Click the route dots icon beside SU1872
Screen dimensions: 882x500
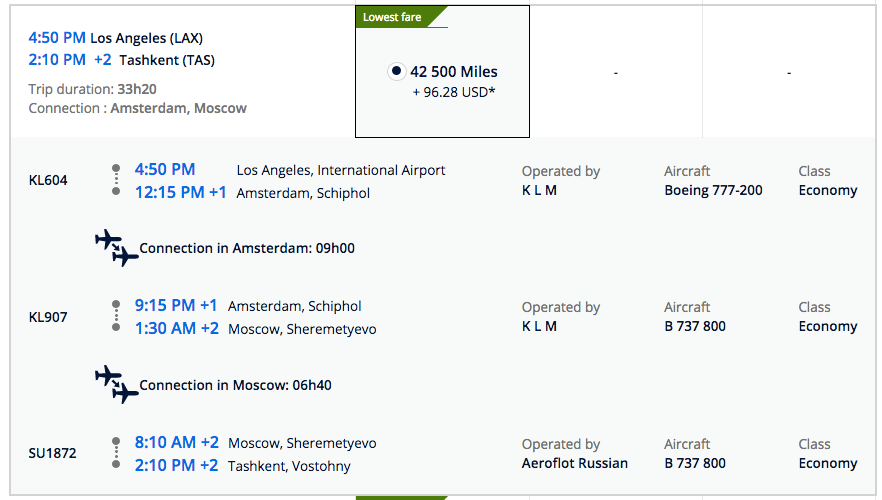pos(116,453)
